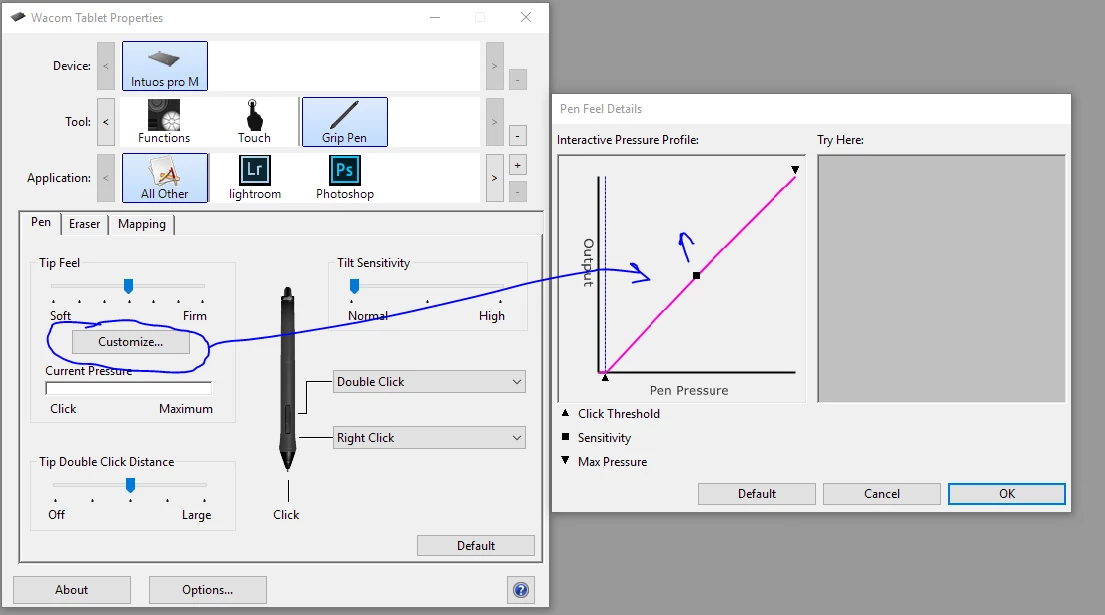Click the grip pen illustration
Viewport: 1105px width, 615px height.
[x=288, y=379]
